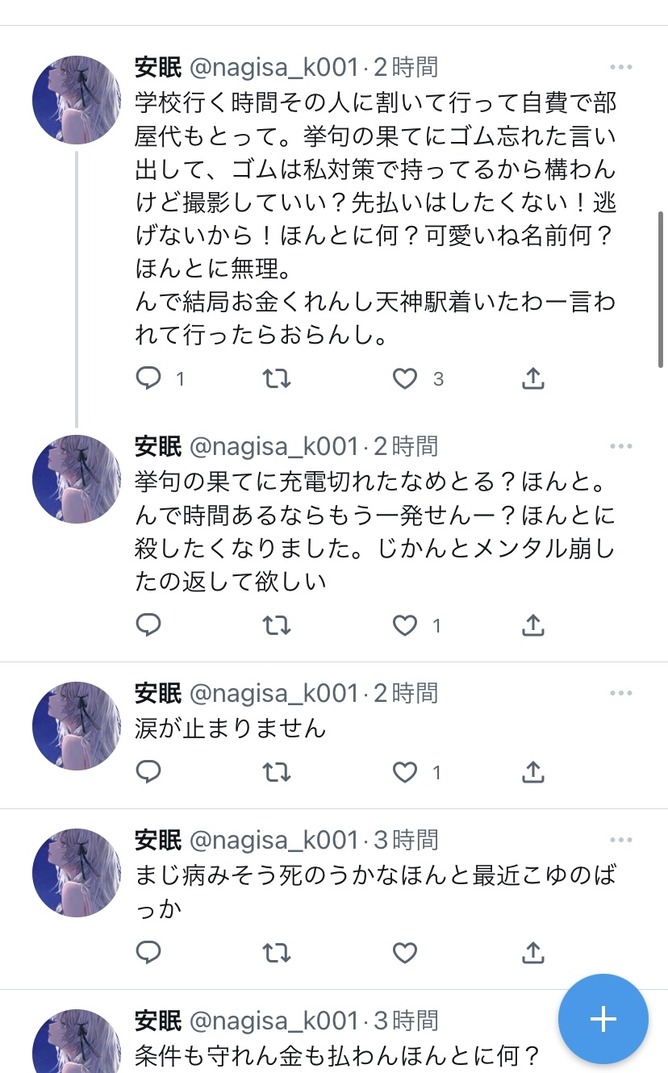Open more options on the 充電切れた tweet
Viewport: 668px width, 1073px height.
(621, 446)
